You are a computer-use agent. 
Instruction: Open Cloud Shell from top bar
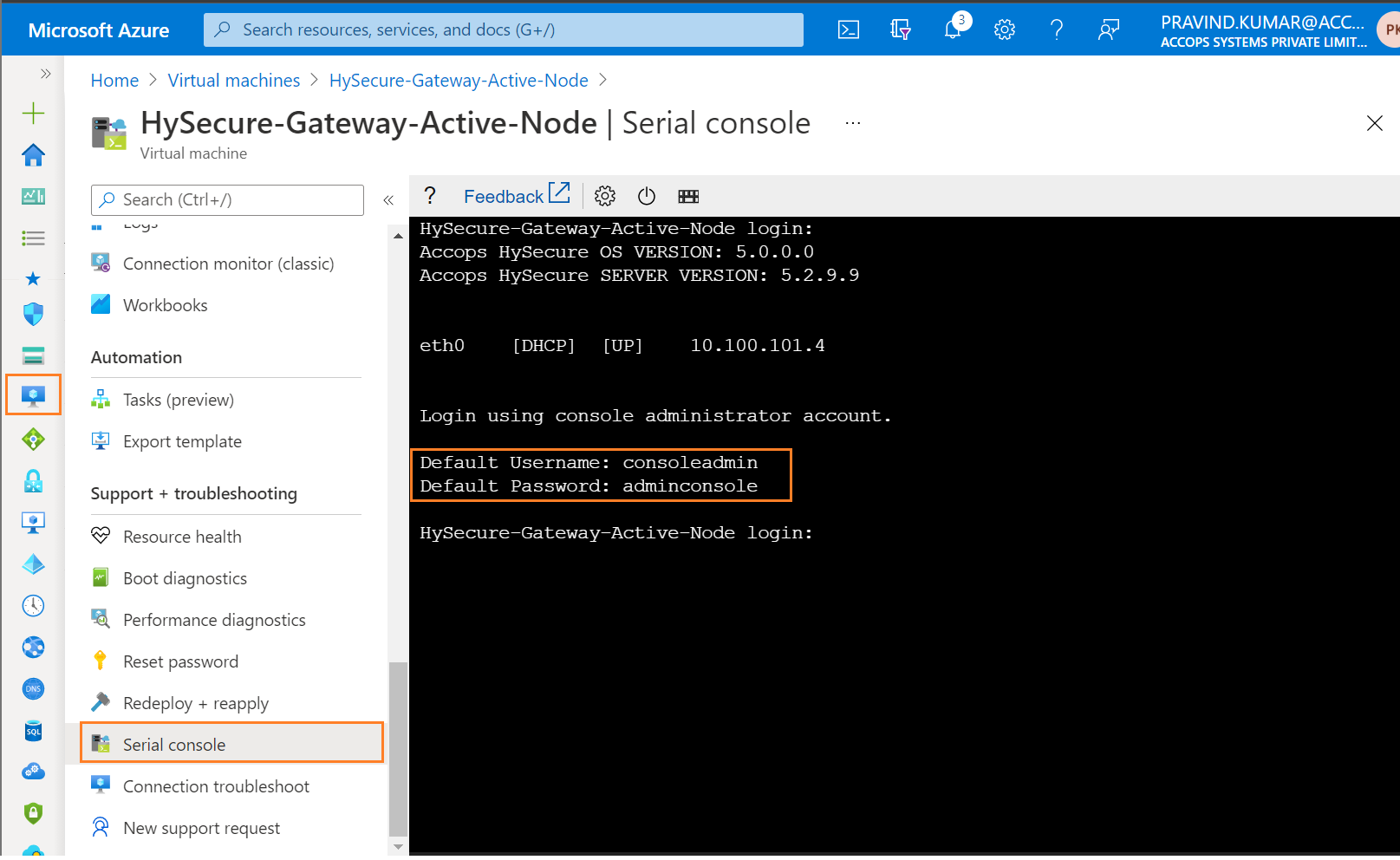[849, 29]
